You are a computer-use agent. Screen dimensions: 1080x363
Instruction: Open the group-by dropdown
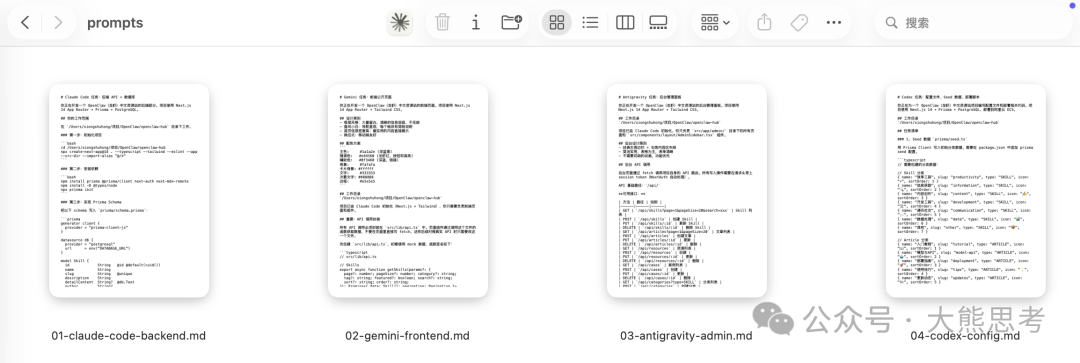(715, 23)
